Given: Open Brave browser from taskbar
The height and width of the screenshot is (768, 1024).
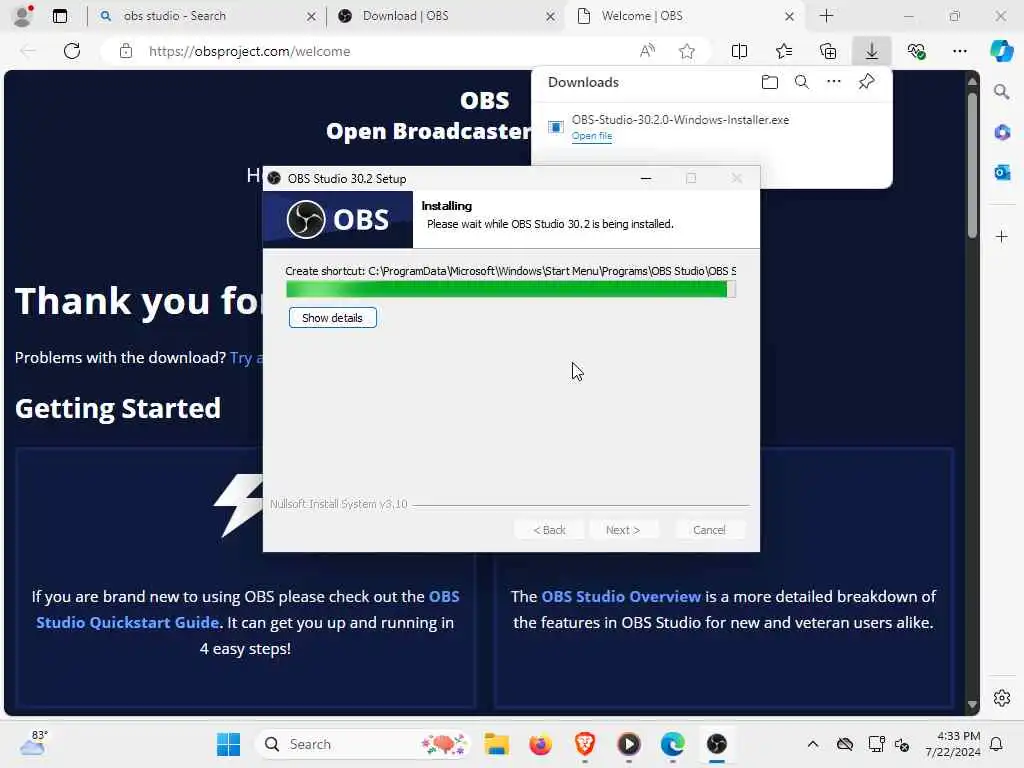Looking at the screenshot, I should [x=584, y=744].
